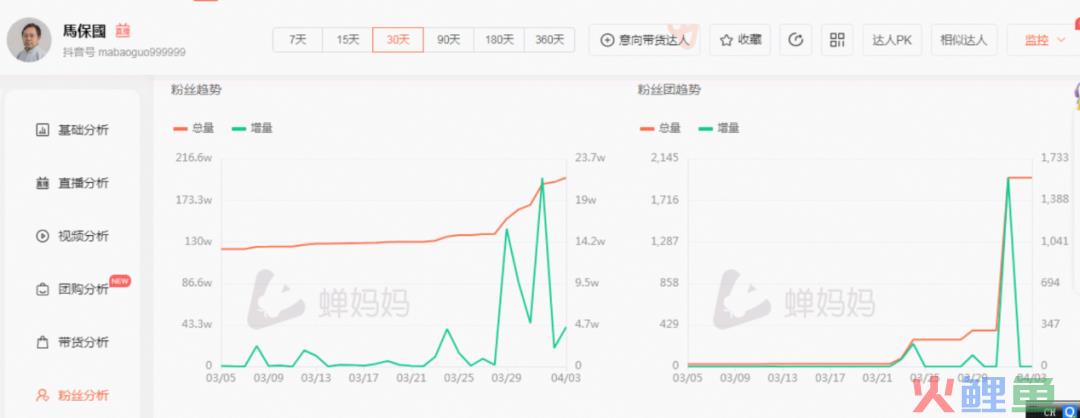
Task: Toggle 总量 legend in 粉丝团趋势 chart
Action: (661, 128)
